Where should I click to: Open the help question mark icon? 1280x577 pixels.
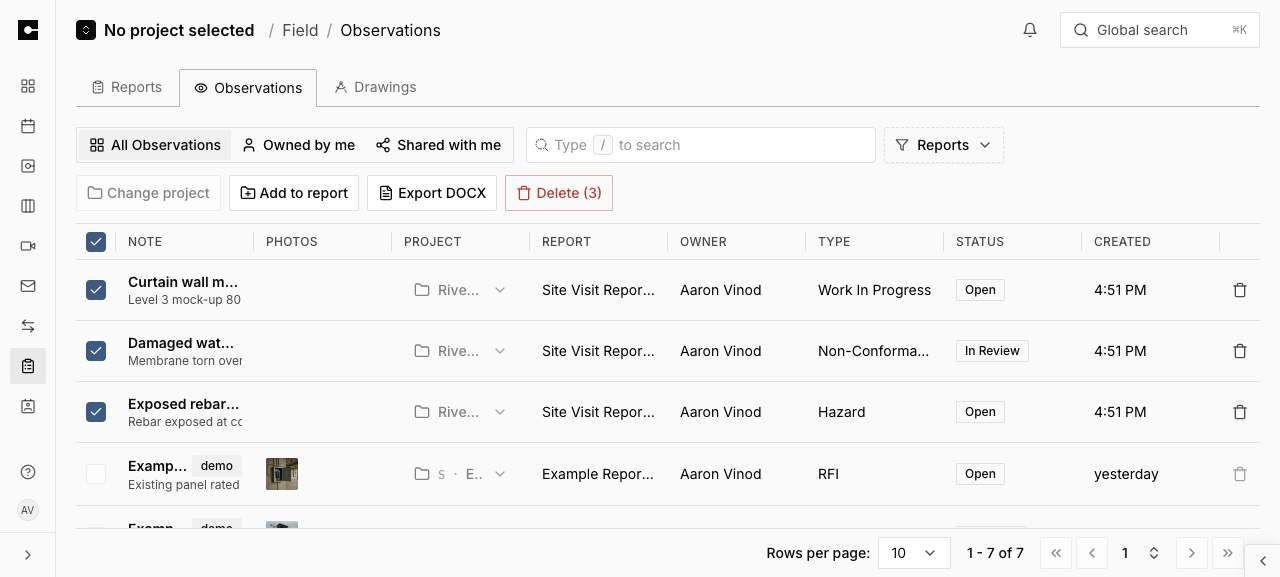pos(28,472)
